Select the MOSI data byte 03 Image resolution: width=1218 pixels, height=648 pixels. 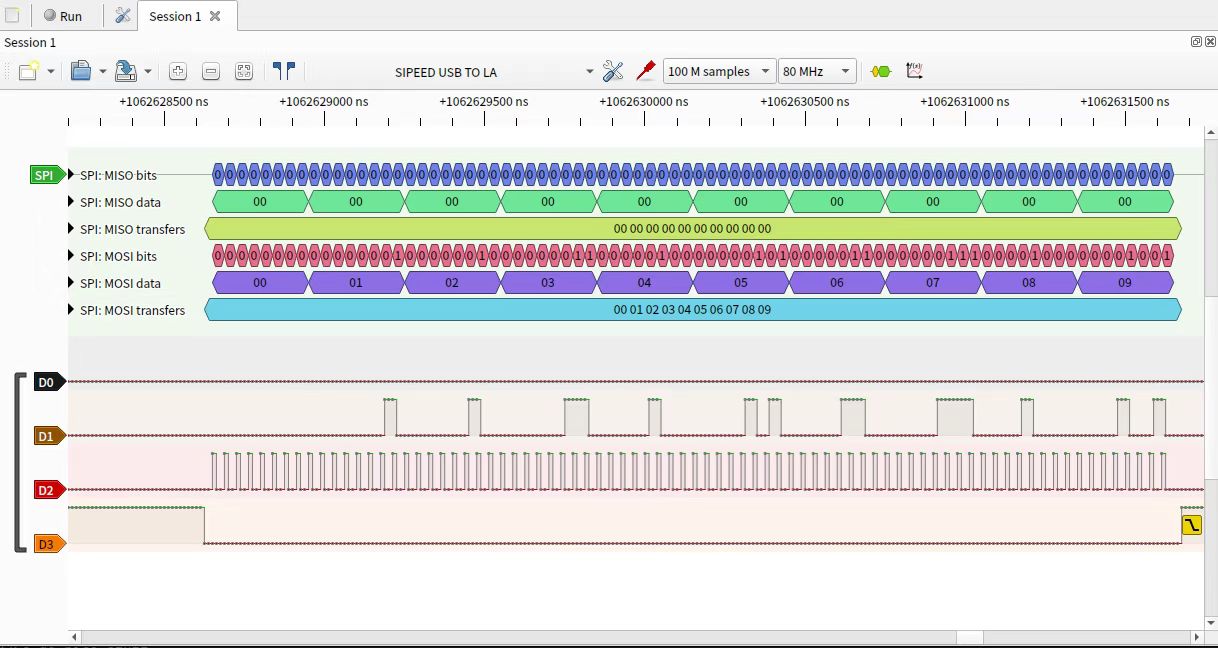point(548,283)
